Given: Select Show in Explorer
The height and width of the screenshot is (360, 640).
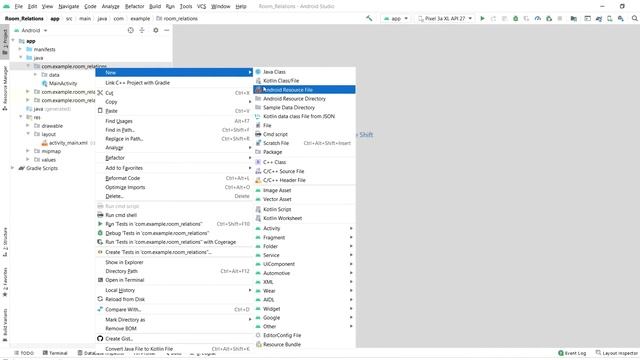Looking at the screenshot, I should [174, 262].
